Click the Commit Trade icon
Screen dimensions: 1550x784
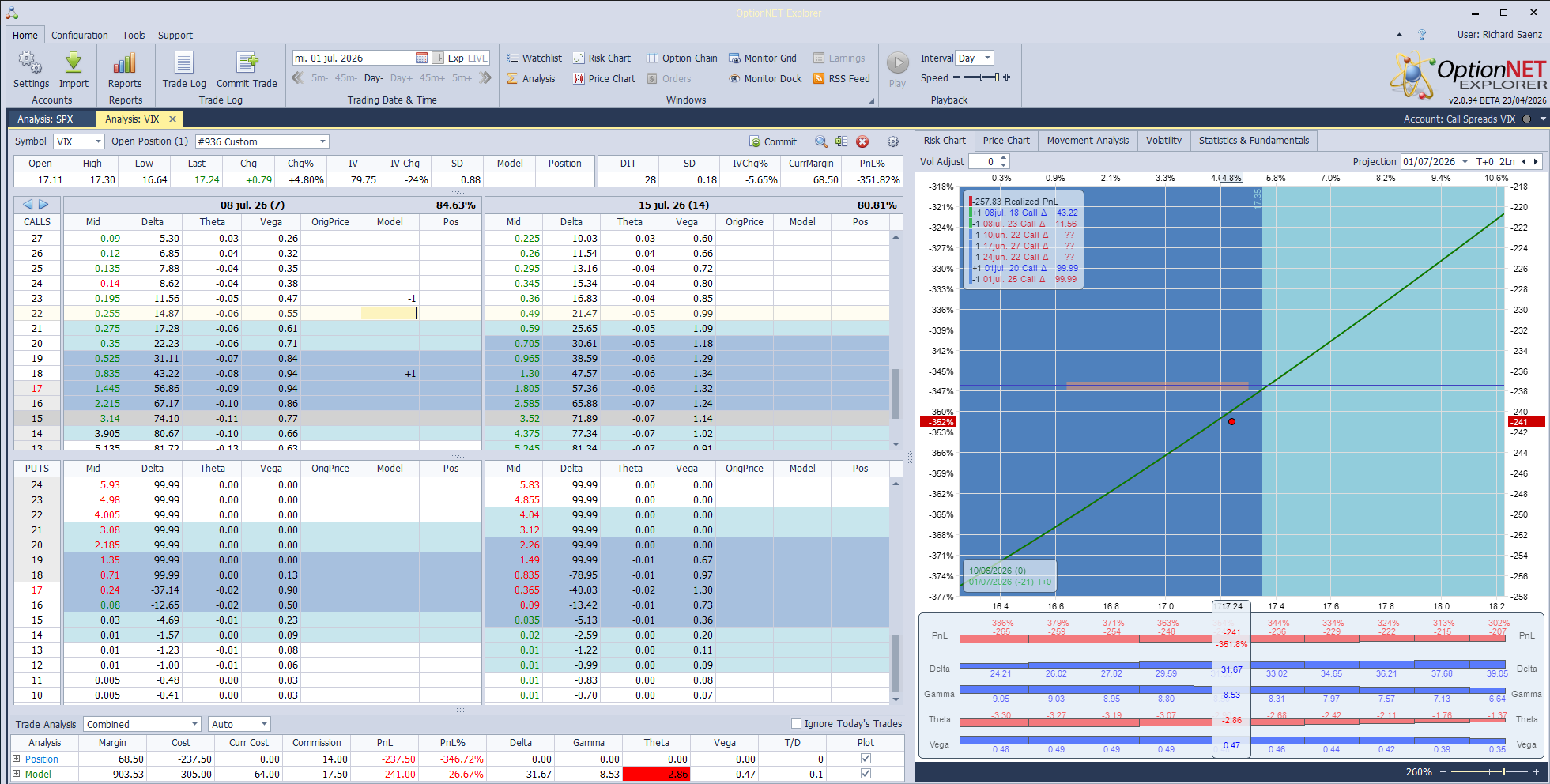point(247,63)
